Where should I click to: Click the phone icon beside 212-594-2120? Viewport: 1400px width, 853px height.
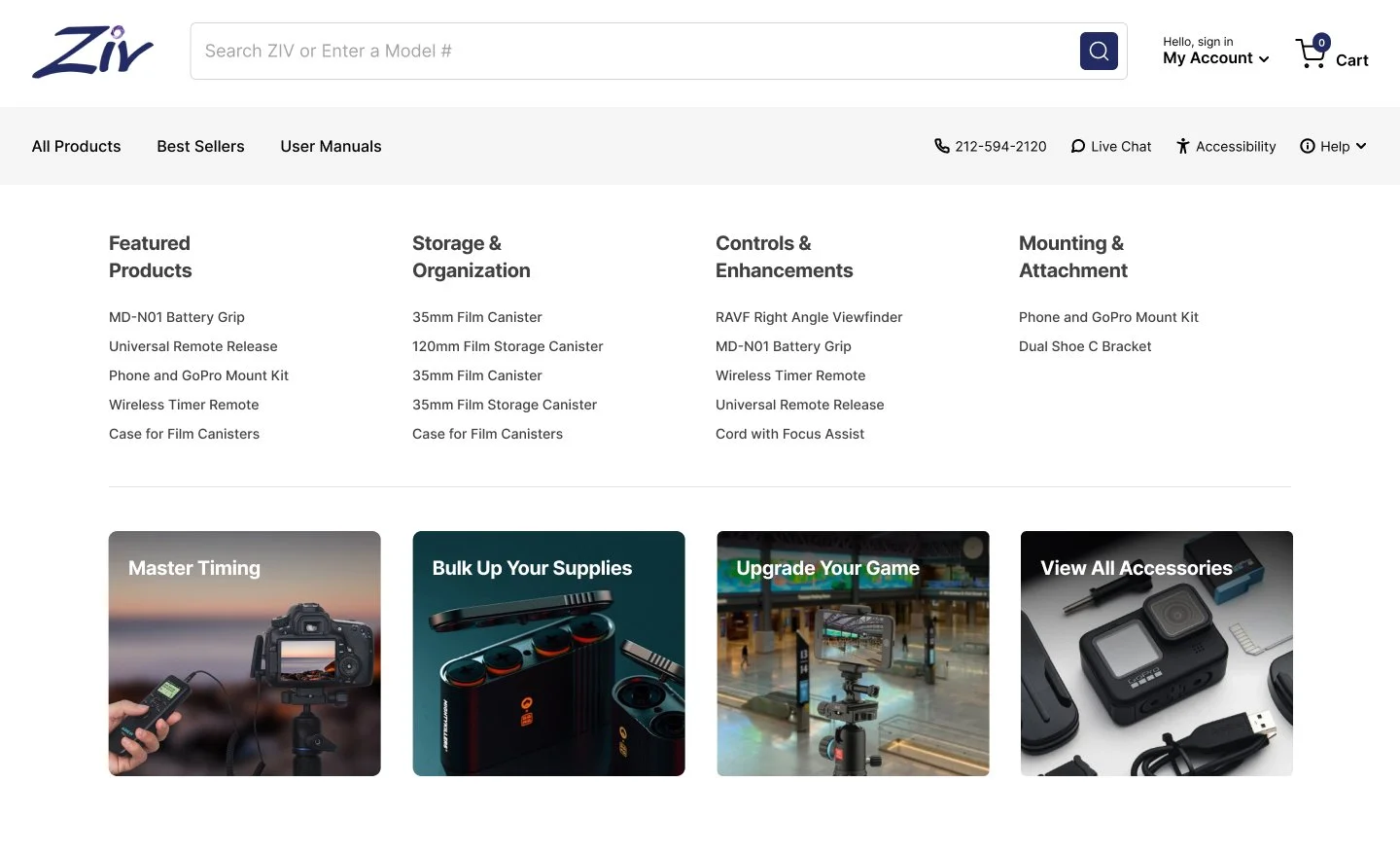941,146
